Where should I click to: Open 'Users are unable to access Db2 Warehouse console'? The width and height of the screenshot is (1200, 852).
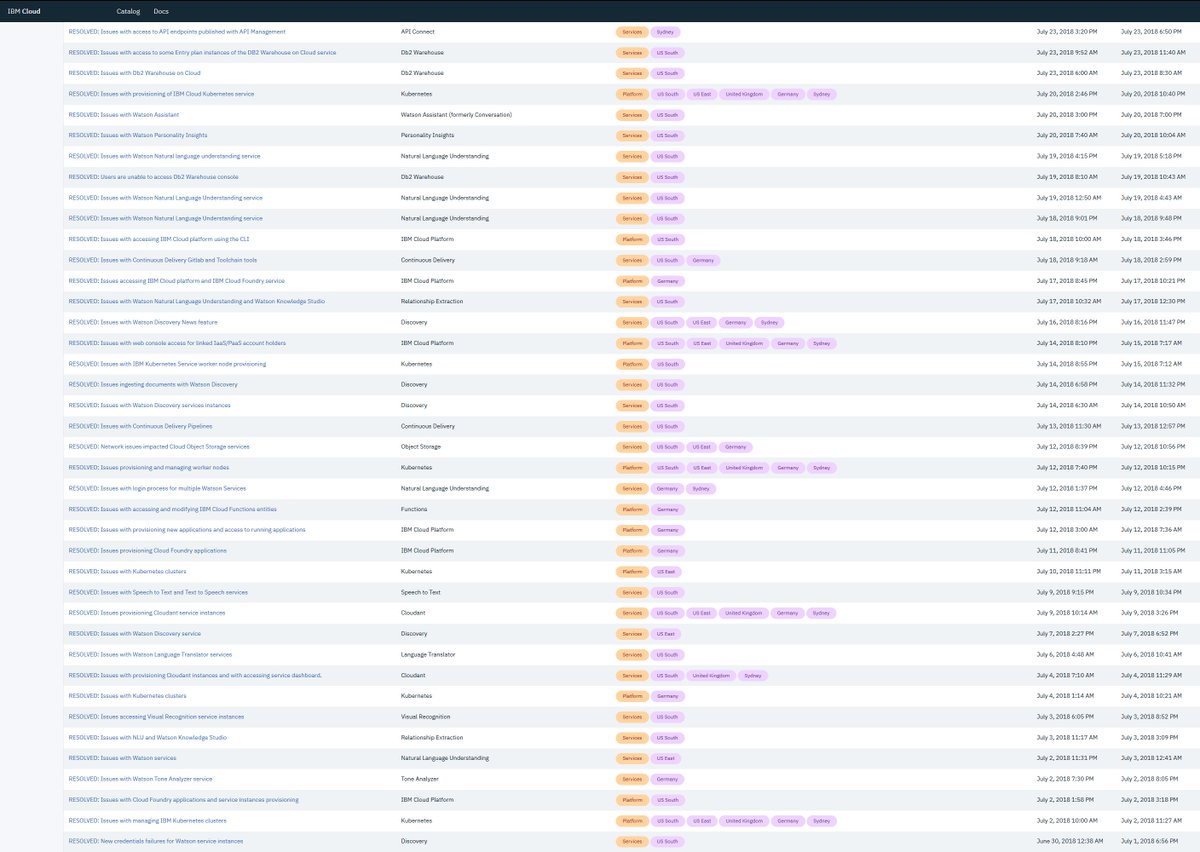[153, 177]
